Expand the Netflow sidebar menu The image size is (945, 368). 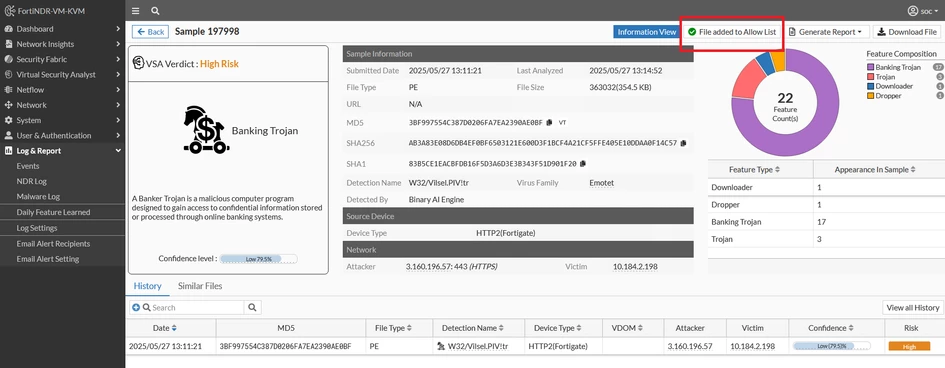(x=62, y=90)
